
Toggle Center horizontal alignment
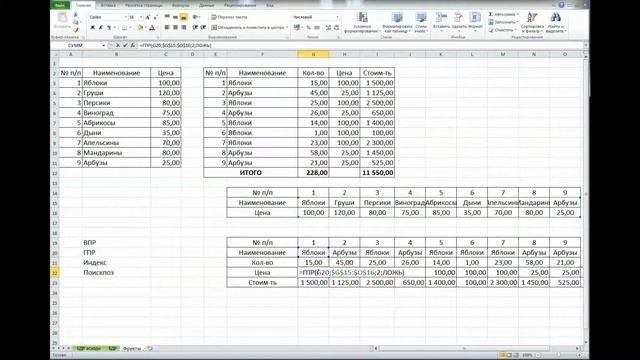click(x=175, y=27)
